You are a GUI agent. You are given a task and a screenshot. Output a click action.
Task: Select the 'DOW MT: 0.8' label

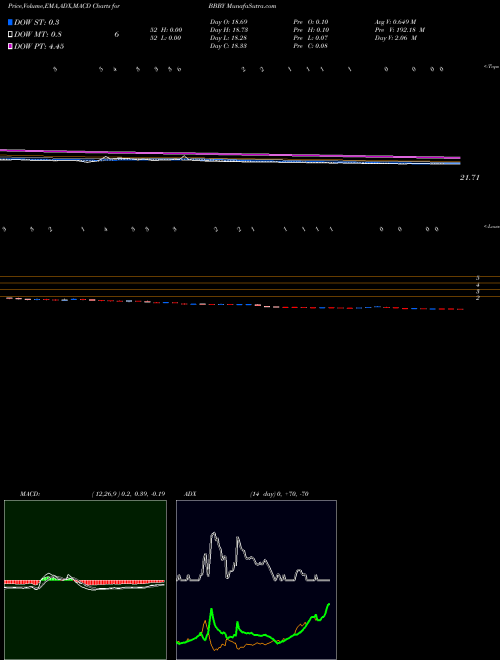pos(36,34)
